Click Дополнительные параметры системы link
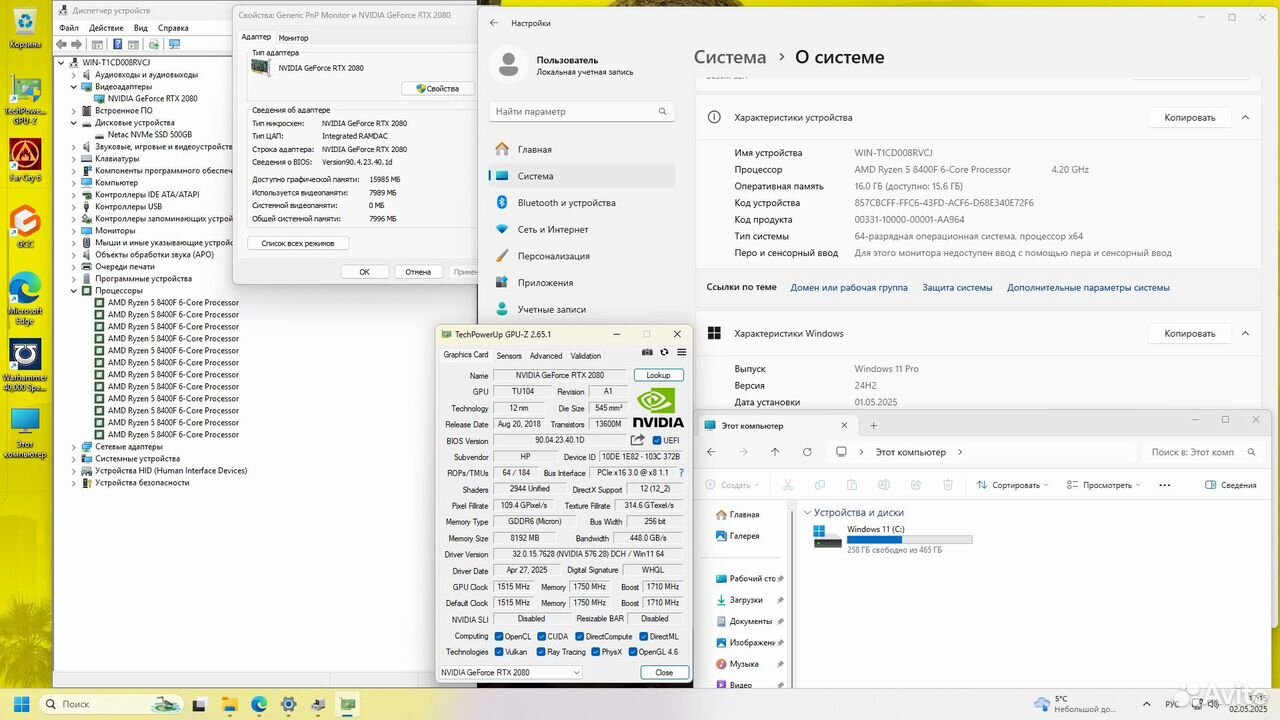Image resolution: width=1280 pixels, height=720 pixels. point(1088,288)
